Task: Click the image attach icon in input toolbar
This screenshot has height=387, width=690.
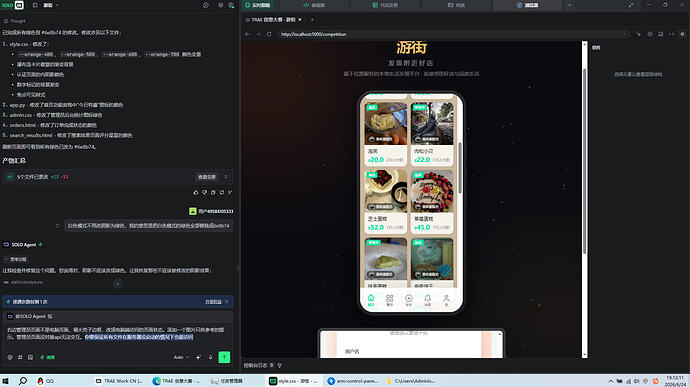Action: 30,358
